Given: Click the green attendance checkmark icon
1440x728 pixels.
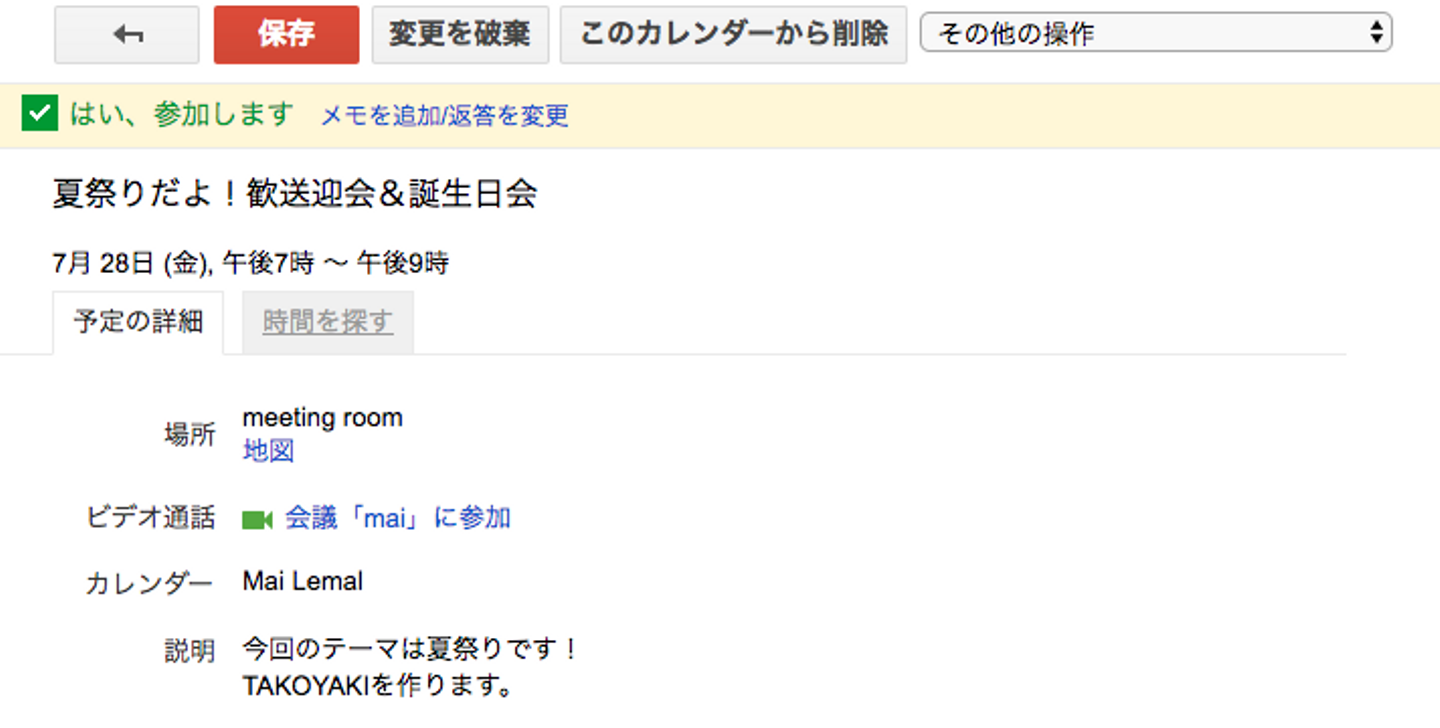Looking at the screenshot, I should point(39,115).
